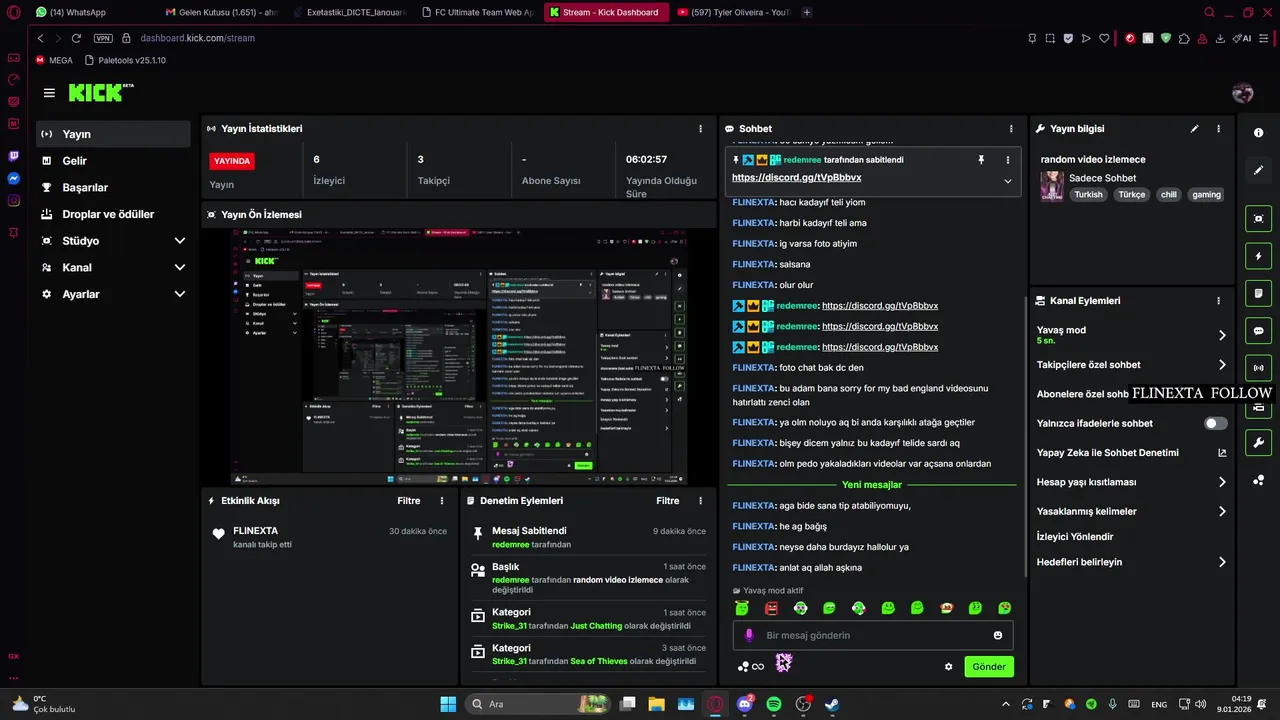This screenshot has width=1280, height=720.
Task: Open the hamburger menu beside Kick logo
Action: pyautogui.click(x=49, y=93)
